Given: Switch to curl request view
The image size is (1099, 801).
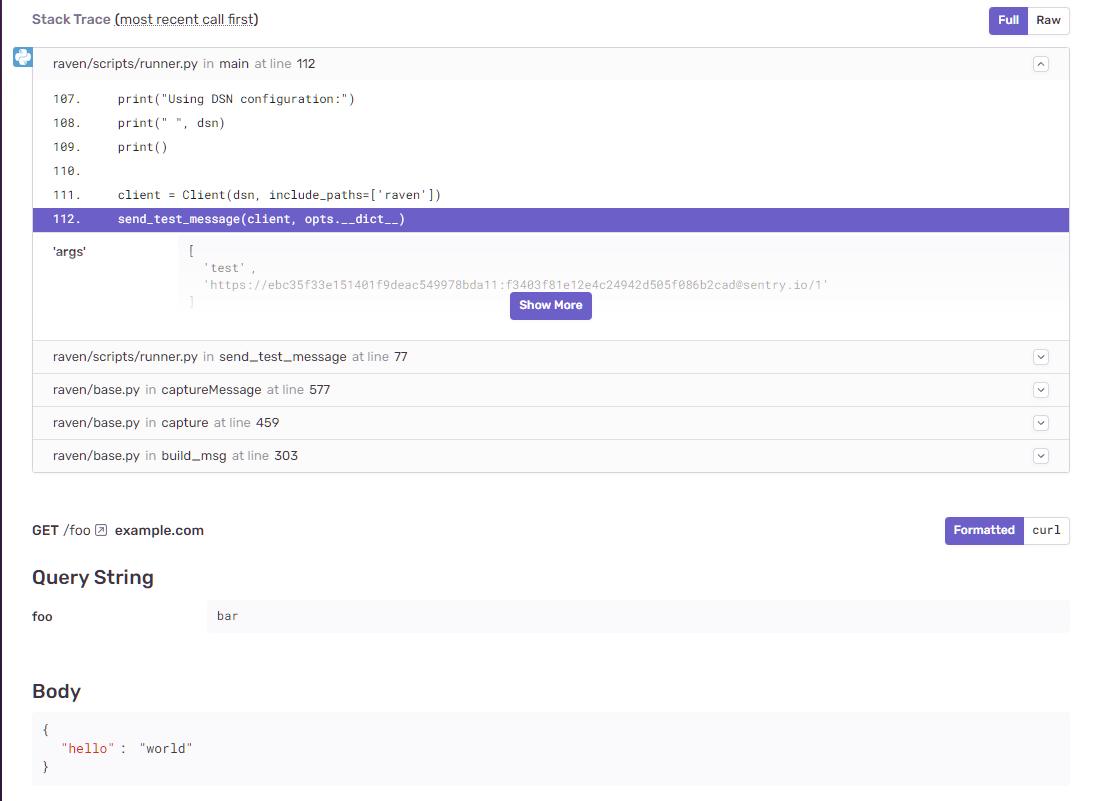Looking at the screenshot, I should point(1046,530).
